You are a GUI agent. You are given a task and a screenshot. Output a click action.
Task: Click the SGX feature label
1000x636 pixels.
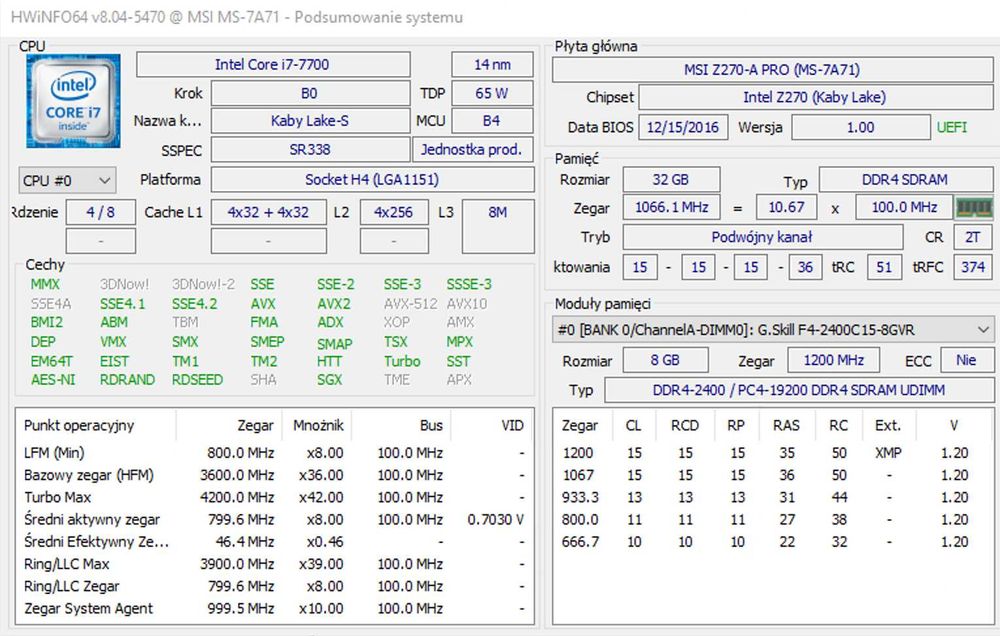point(329,380)
